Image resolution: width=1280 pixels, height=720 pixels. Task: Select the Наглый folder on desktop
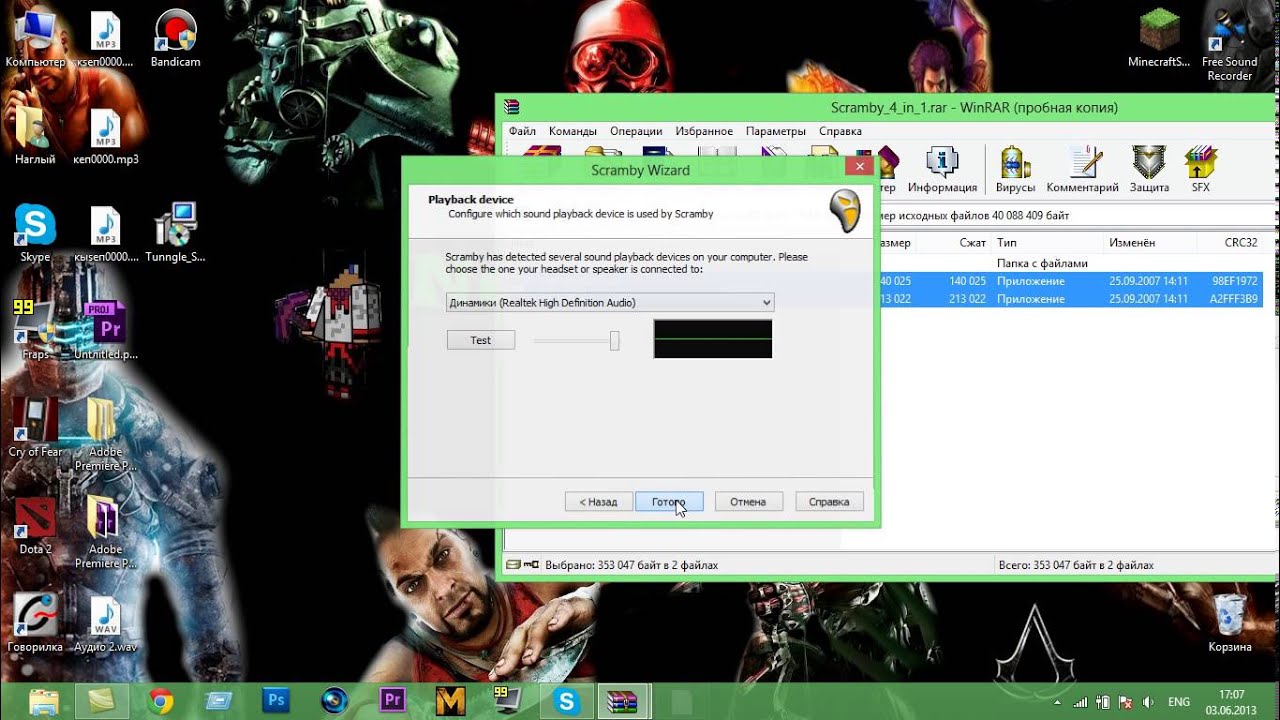click(35, 138)
